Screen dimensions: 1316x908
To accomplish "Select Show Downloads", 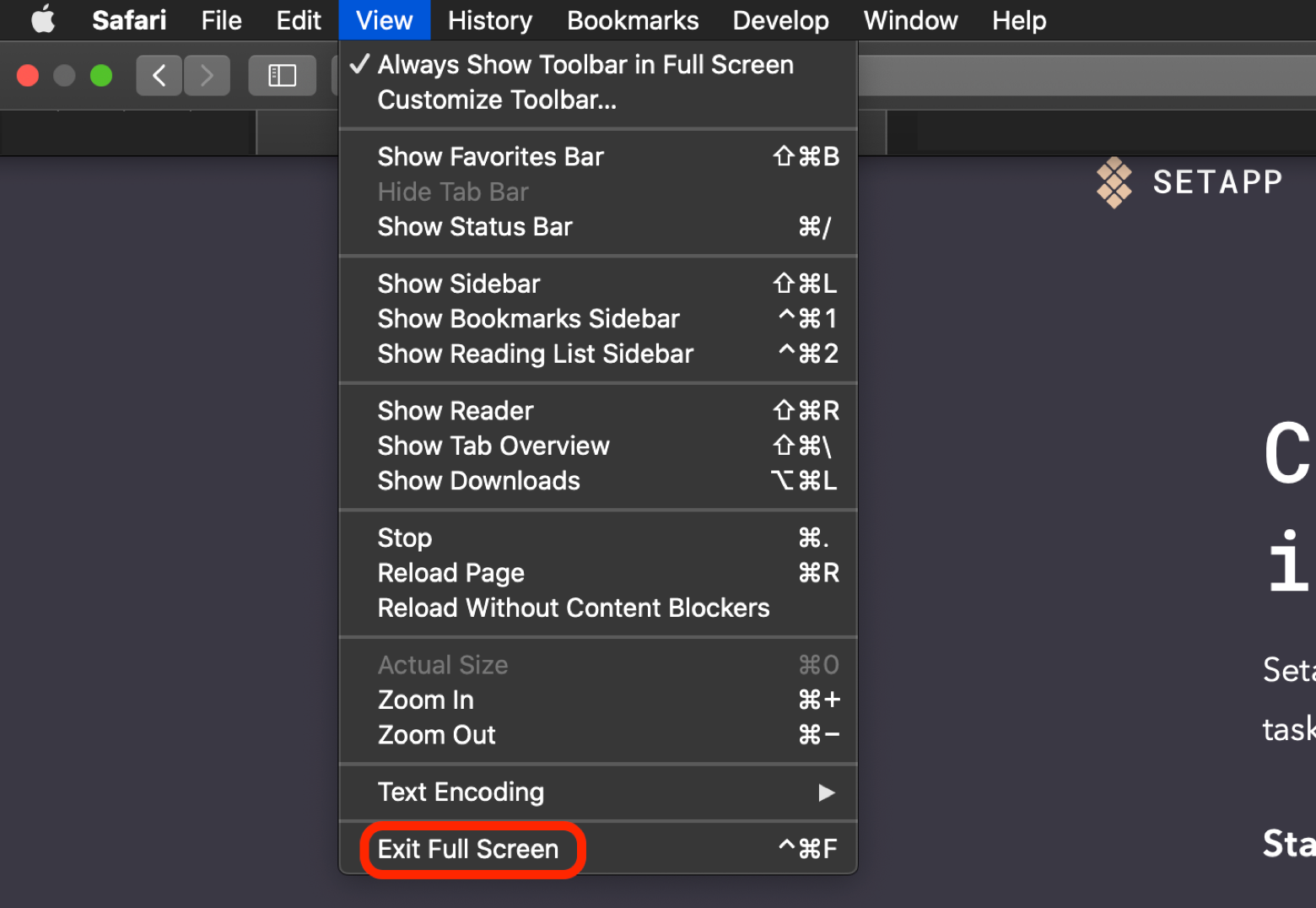I will click(x=478, y=481).
